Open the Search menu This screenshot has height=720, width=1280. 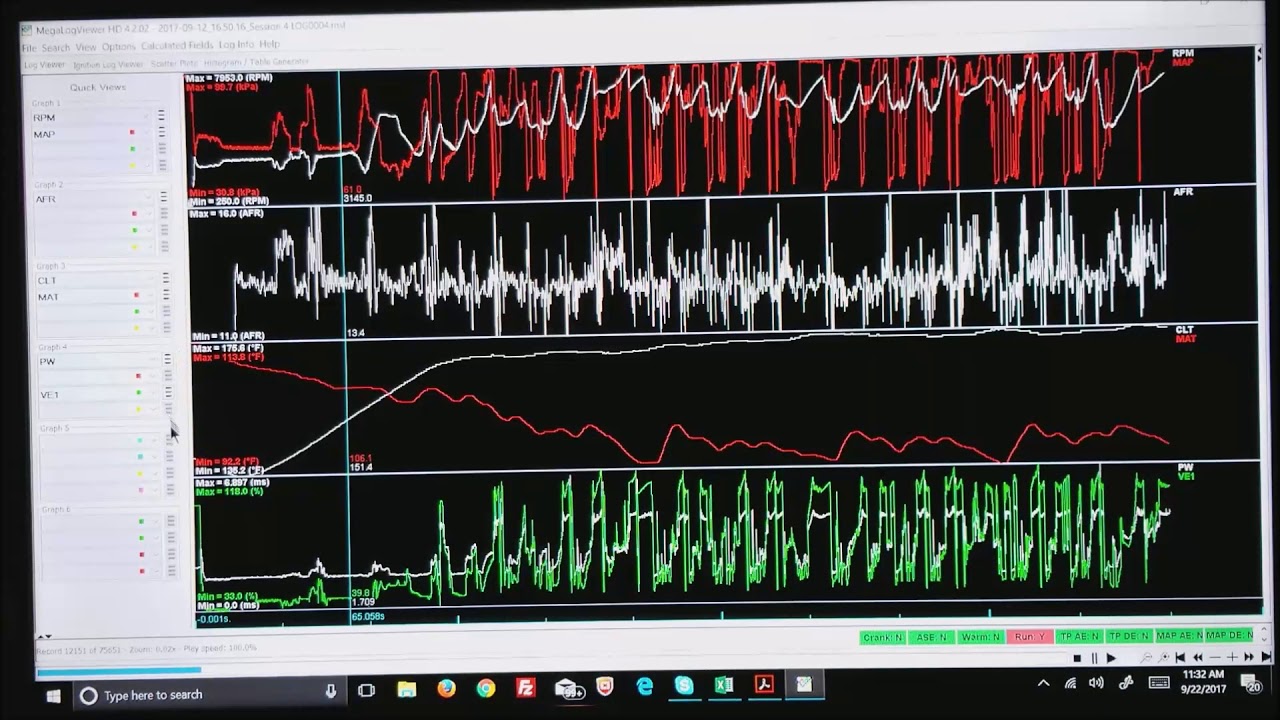[56, 47]
